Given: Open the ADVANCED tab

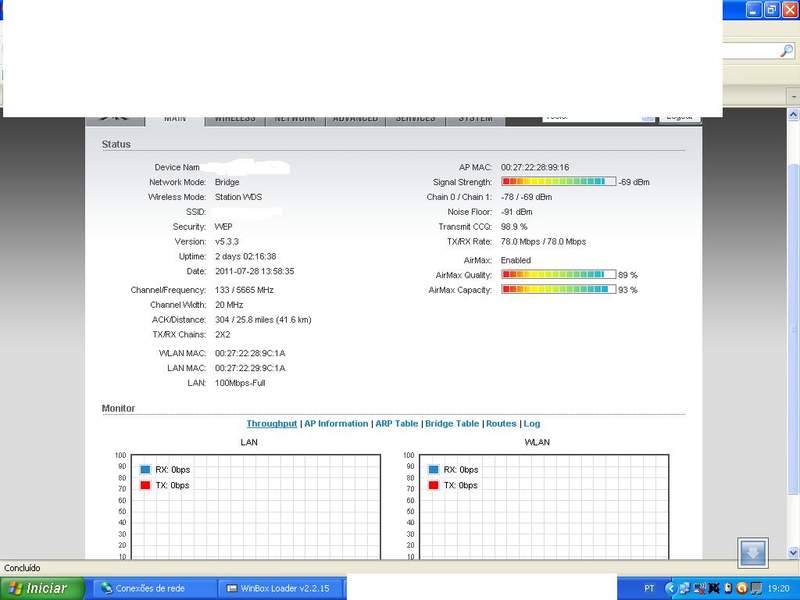Looking at the screenshot, I should coord(355,120).
